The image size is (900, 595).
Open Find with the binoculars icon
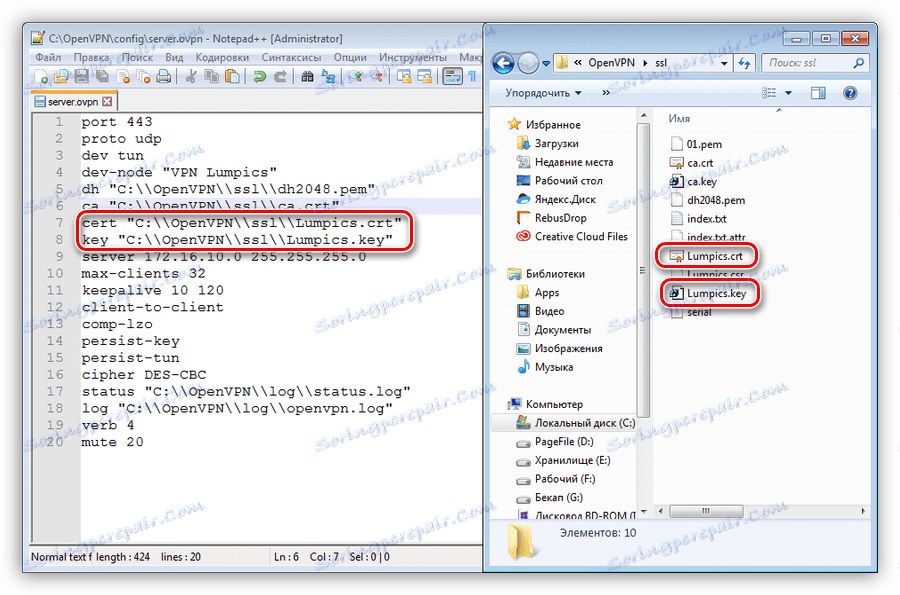point(308,77)
